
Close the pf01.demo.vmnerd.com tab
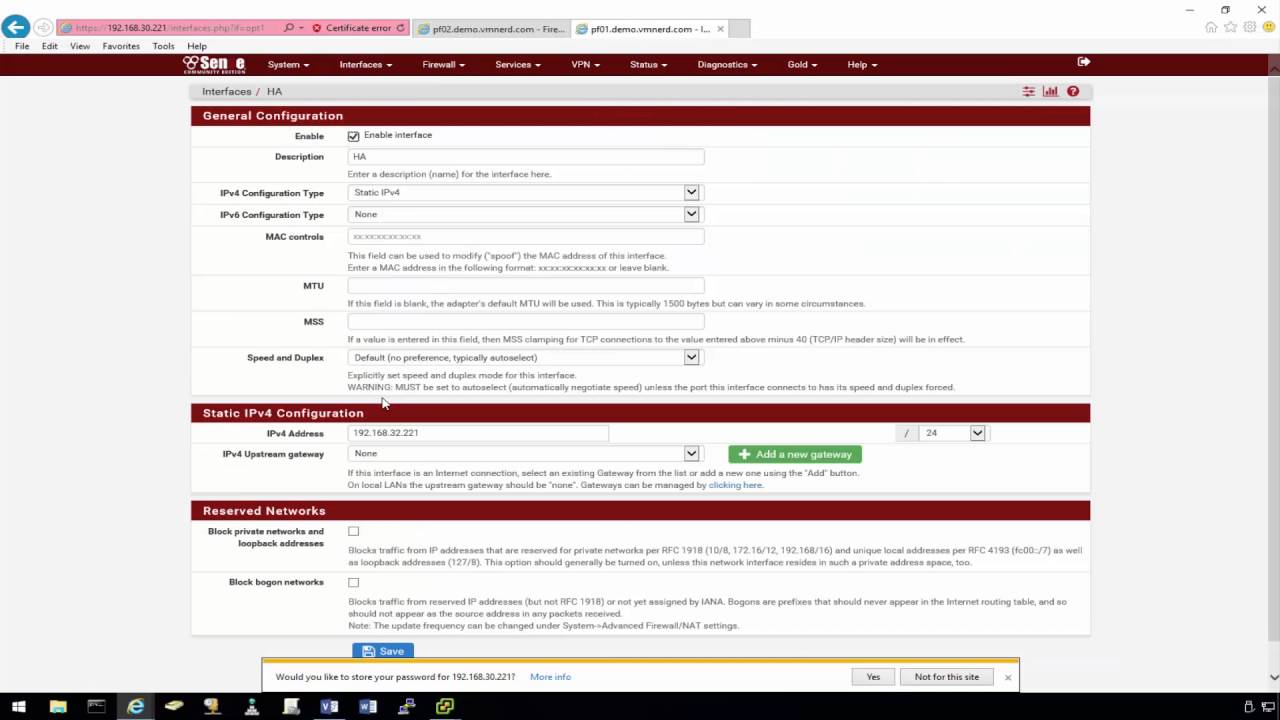coord(720,29)
